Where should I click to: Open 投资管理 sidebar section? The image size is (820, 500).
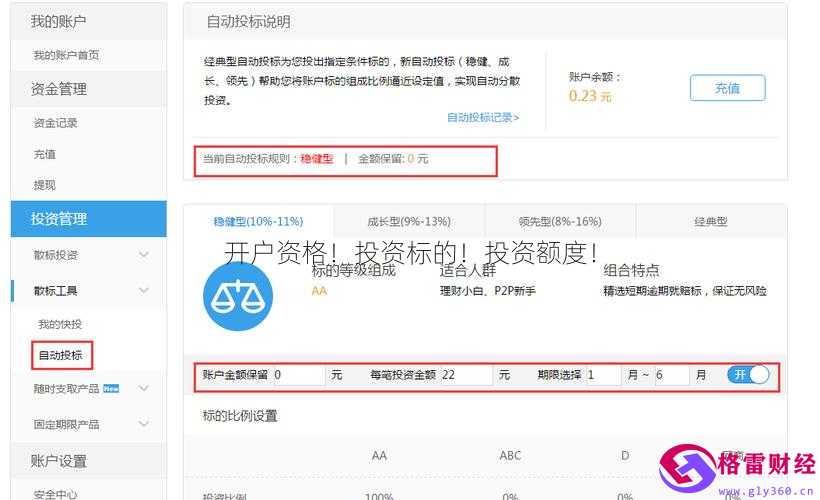tap(88, 219)
